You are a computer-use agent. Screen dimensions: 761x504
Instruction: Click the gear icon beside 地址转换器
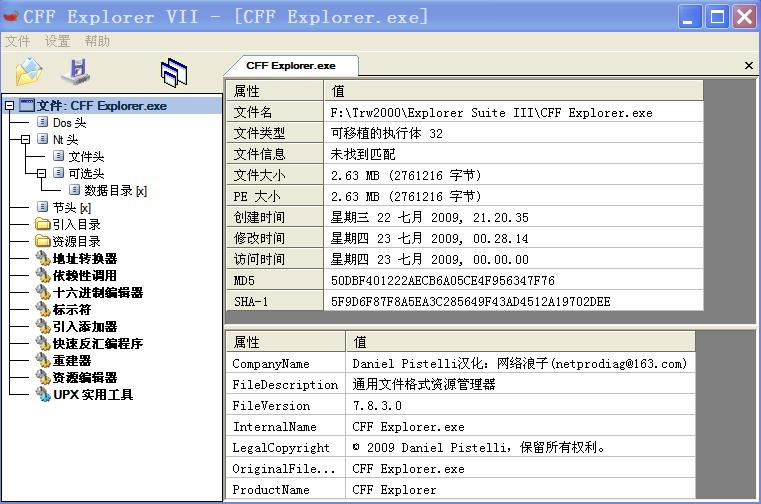pos(43,258)
